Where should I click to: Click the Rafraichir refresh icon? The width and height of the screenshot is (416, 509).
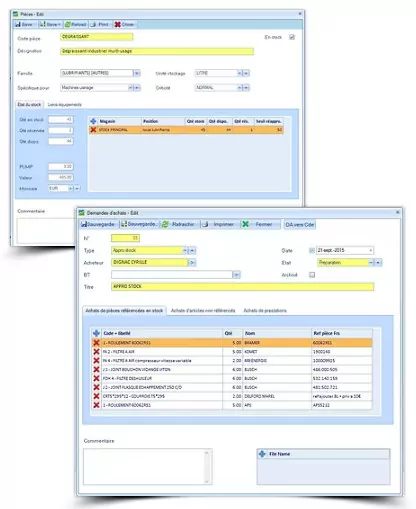click(165, 224)
